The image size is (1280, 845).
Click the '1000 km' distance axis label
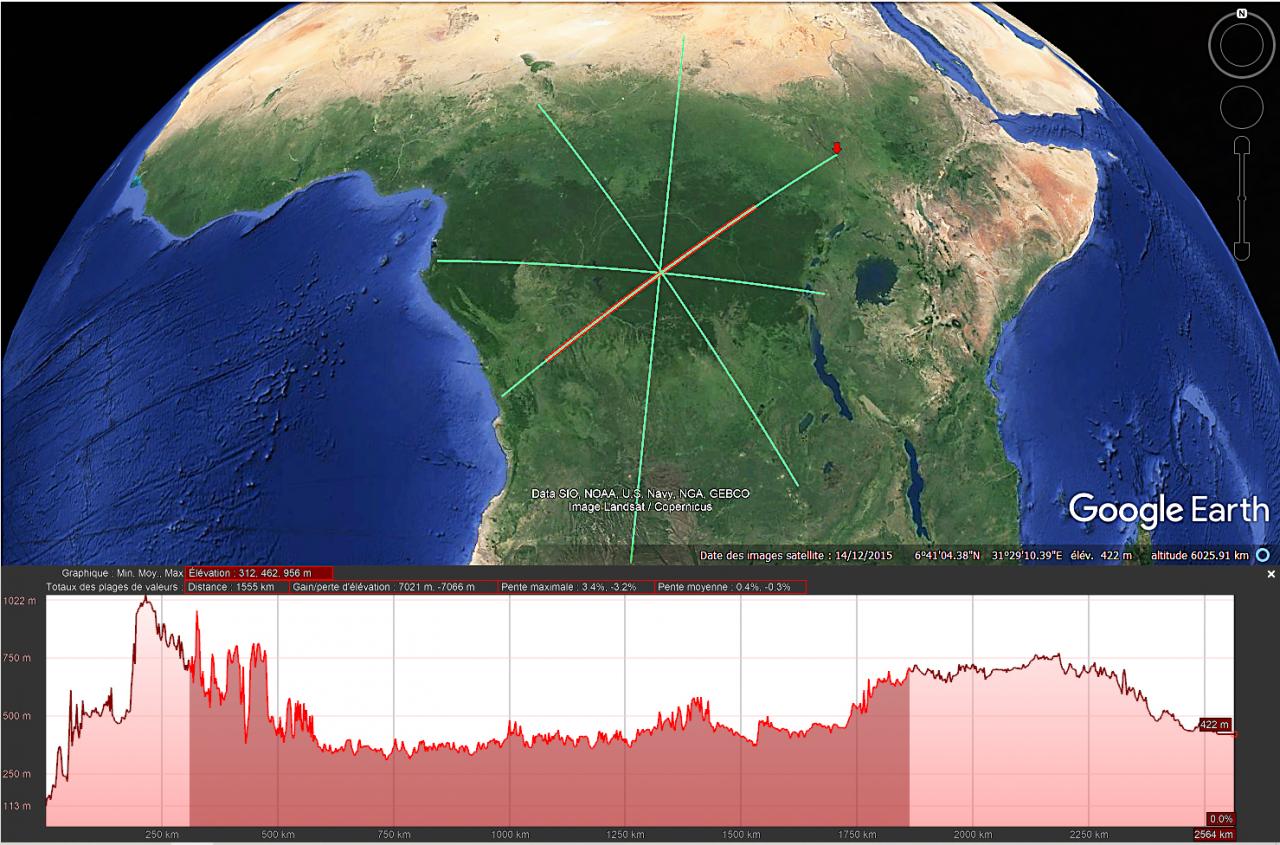[509, 835]
